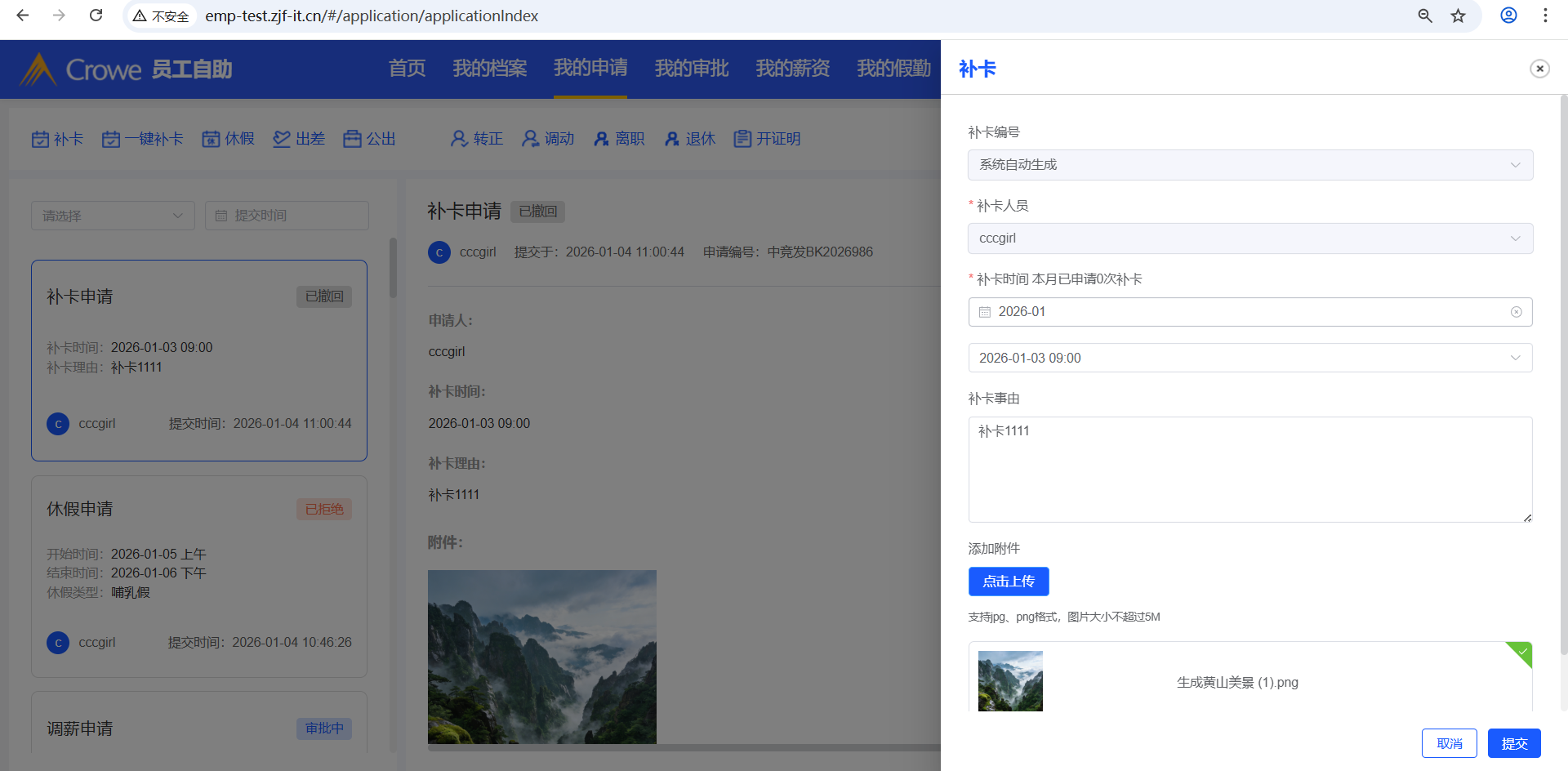The width and height of the screenshot is (1568, 771).
Task: Click the browser reload icon
Action: [96, 16]
